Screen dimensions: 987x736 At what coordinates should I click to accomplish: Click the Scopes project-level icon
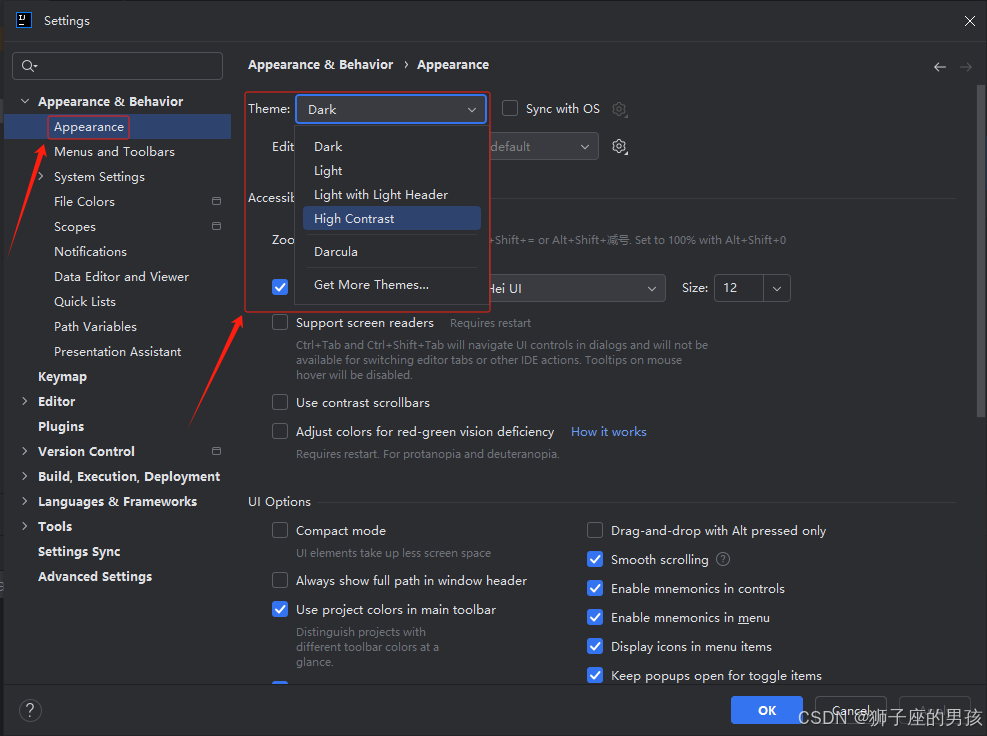pos(217,227)
